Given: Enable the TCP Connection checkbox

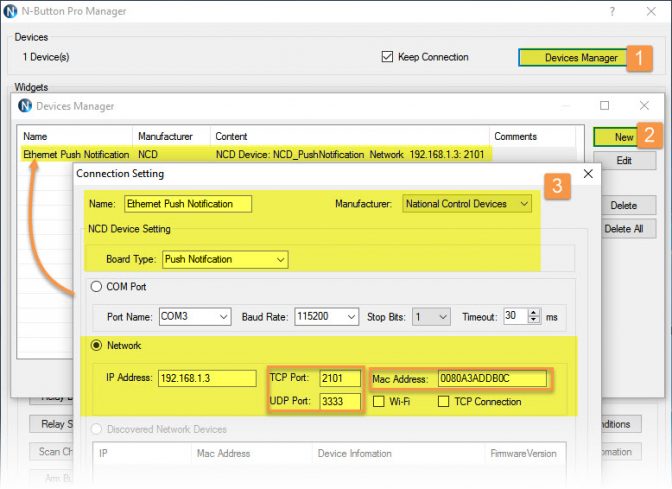Looking at the screenshot, I should [444, 402].
